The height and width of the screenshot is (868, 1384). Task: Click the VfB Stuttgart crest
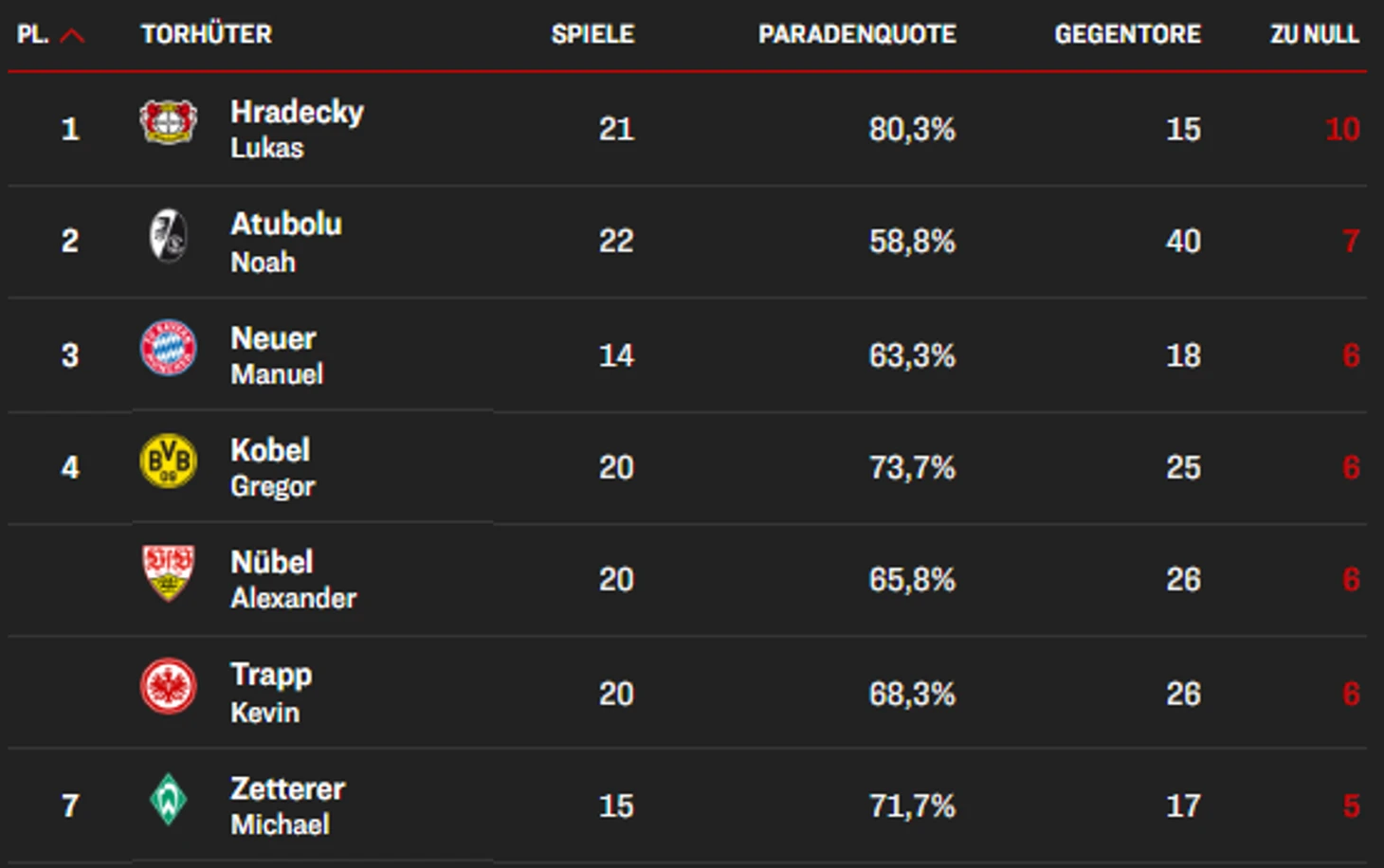pos(168,572)
